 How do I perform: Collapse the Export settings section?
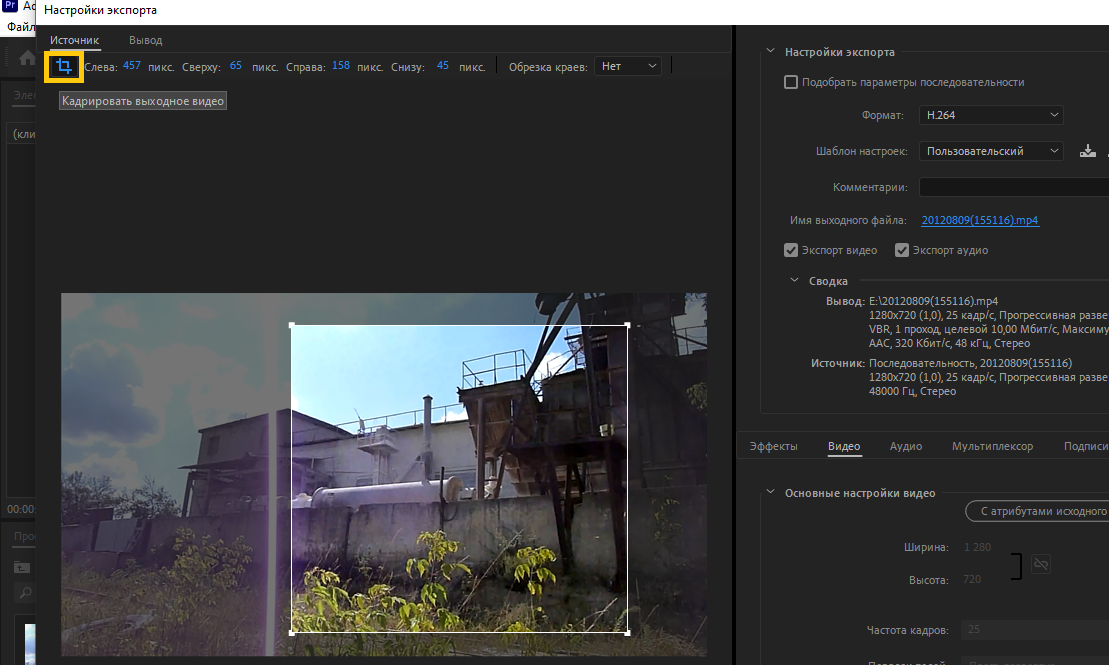pos(770,51)
